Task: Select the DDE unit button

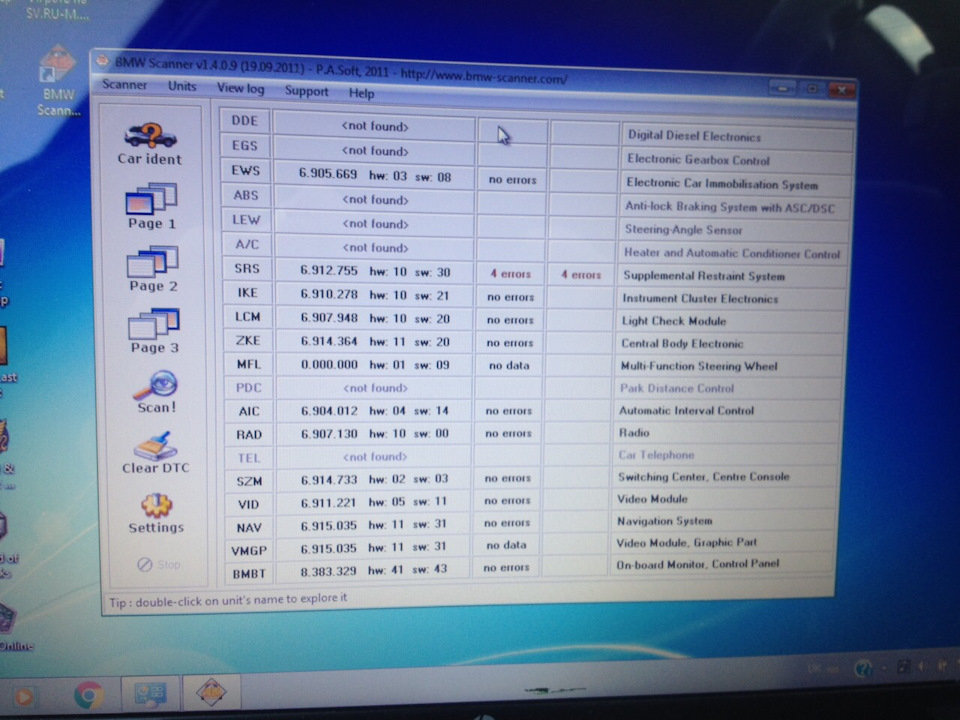Action: [245, 121]
